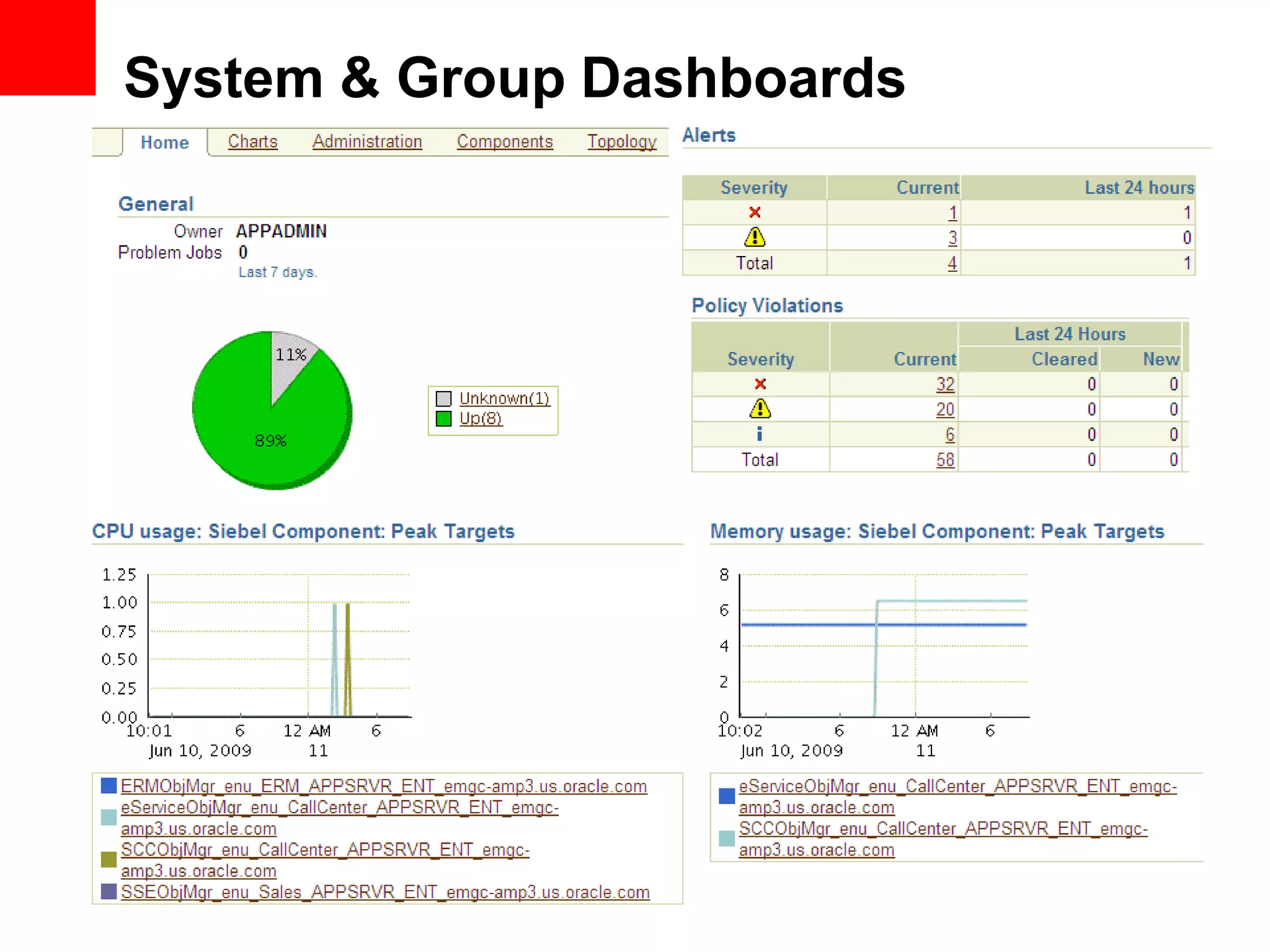This screenshot has width=1270, height=952.
Task: Open total current alerts count 4
Action: 952,263
